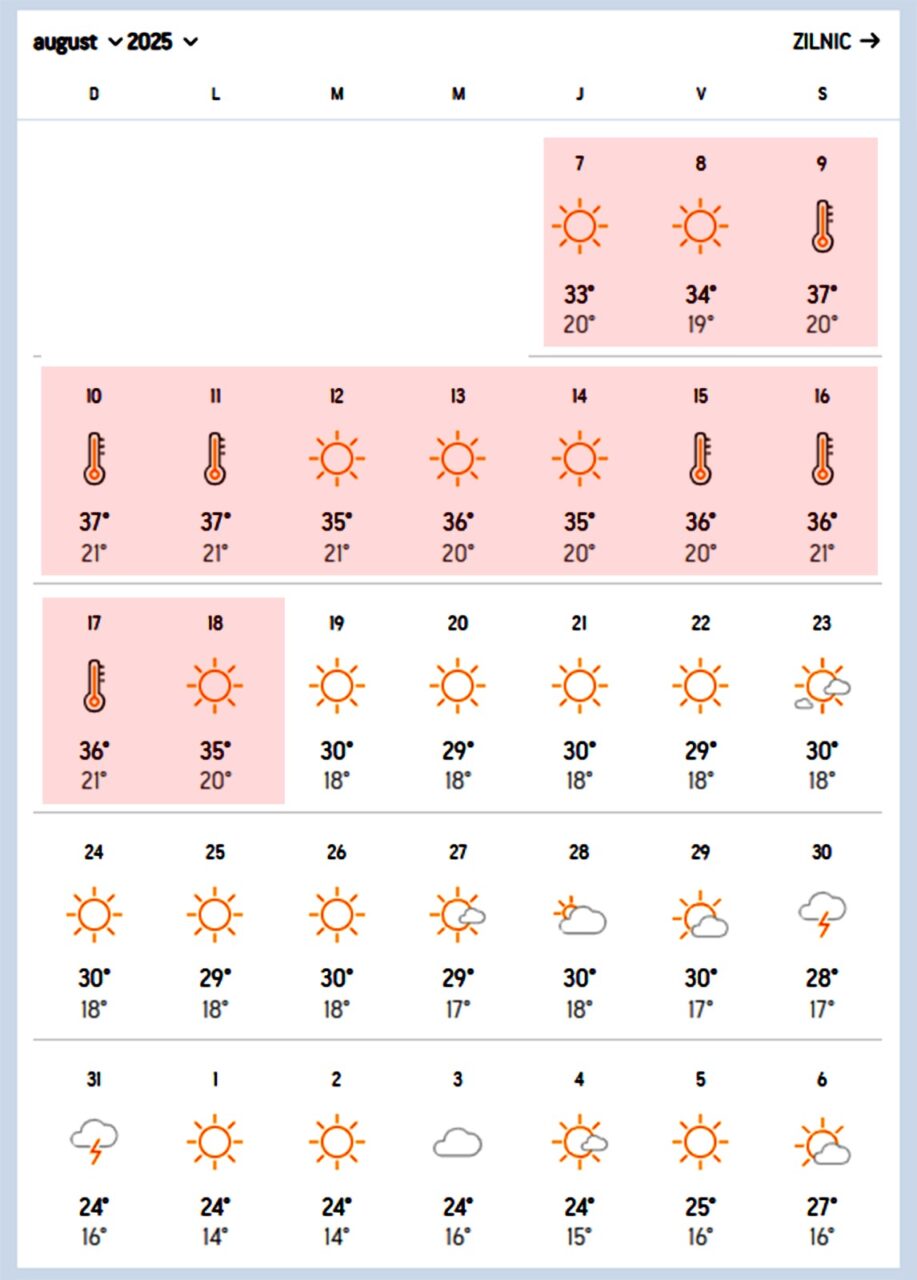Open the august month dropdown

click(x=77, y=42)
